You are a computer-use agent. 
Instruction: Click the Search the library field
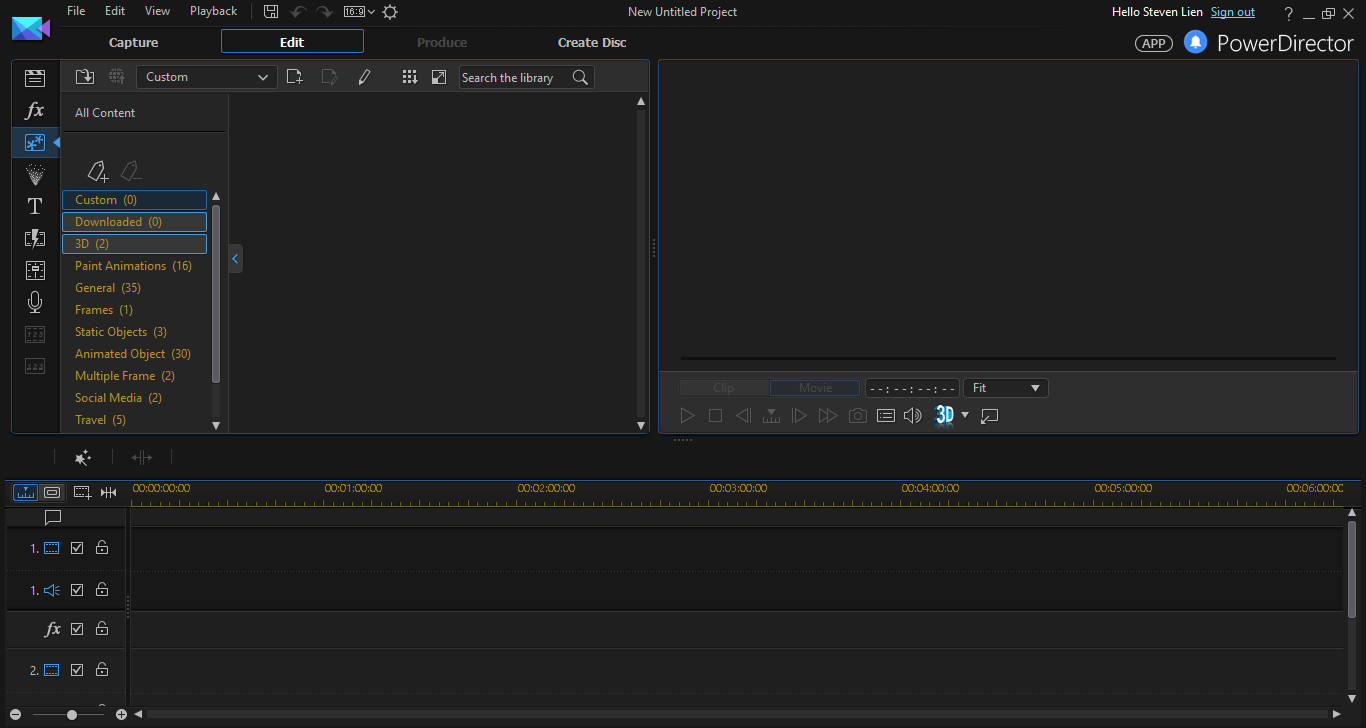[x=515, y=77]
